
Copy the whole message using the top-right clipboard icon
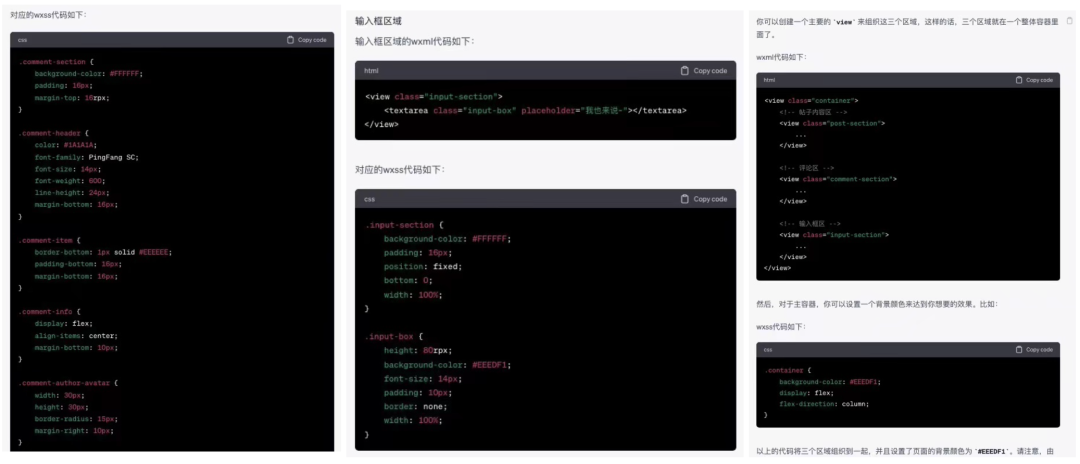pos(1069,21)
